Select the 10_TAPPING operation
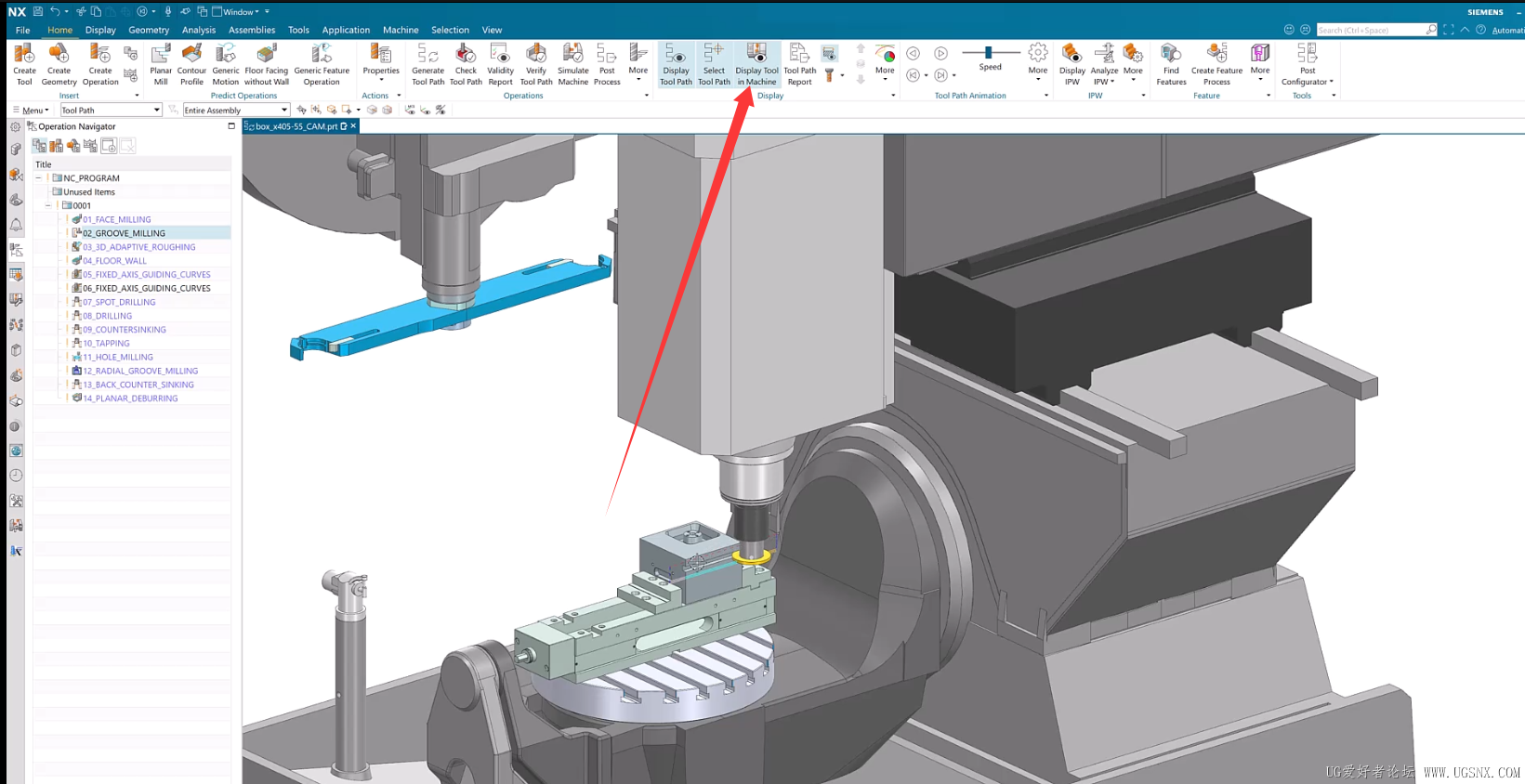Viewport: 1525px width, 784px height. click(x=106, y=343)
